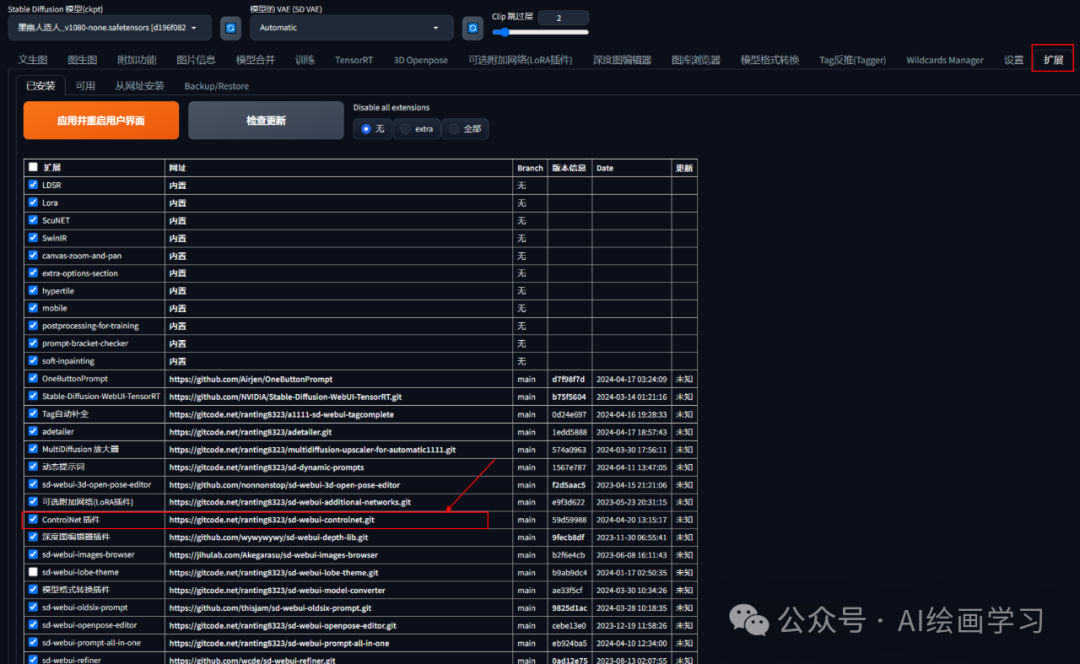The image size is (1080, 664).
Task: Select the extra radio option
Action: point(417,129)
